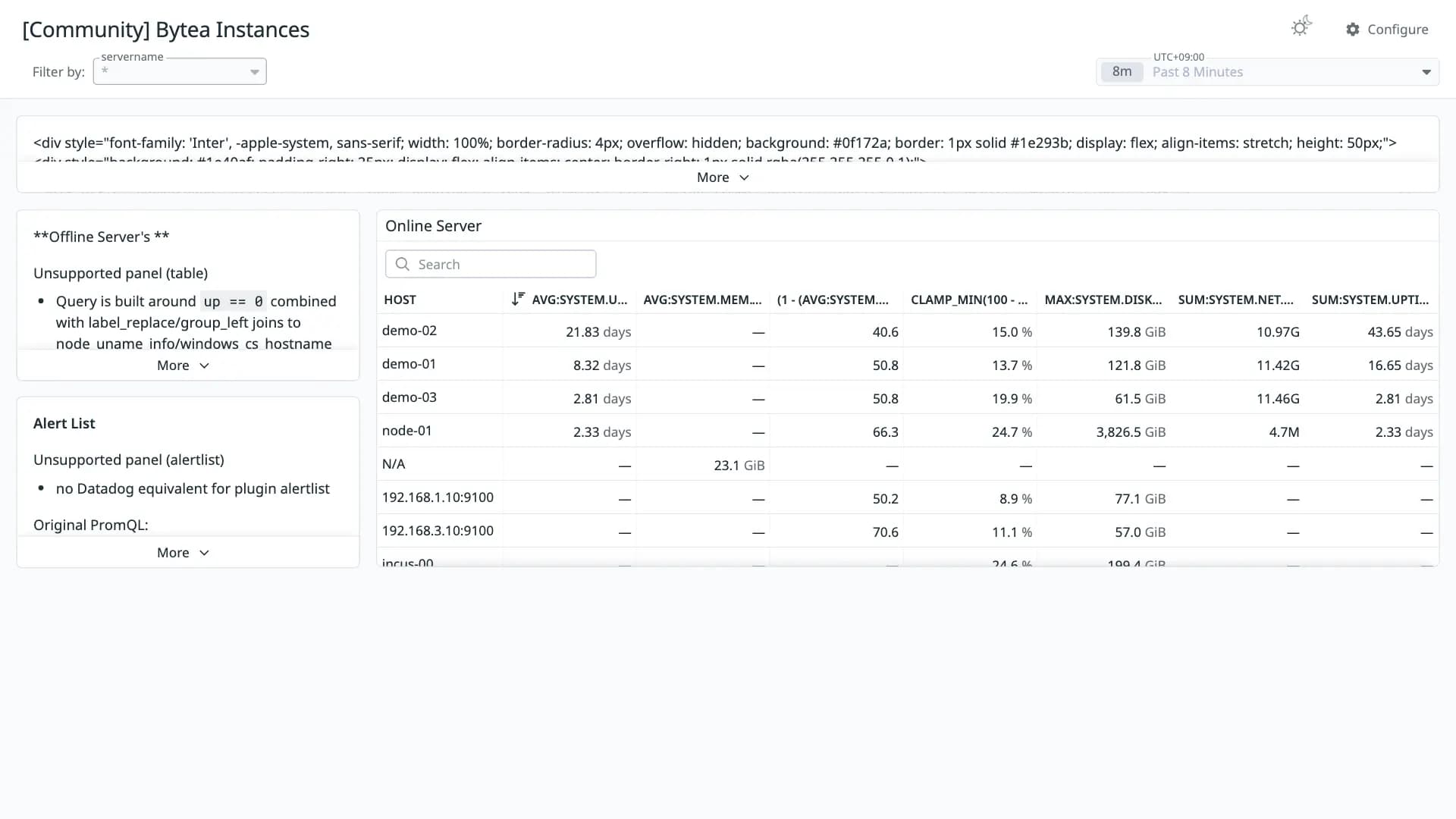The width and height of the screenshot is (1456, 819).
Task: Sort by the AVG:SYSTEM.MEM... column header
Action: click(702, 300)
